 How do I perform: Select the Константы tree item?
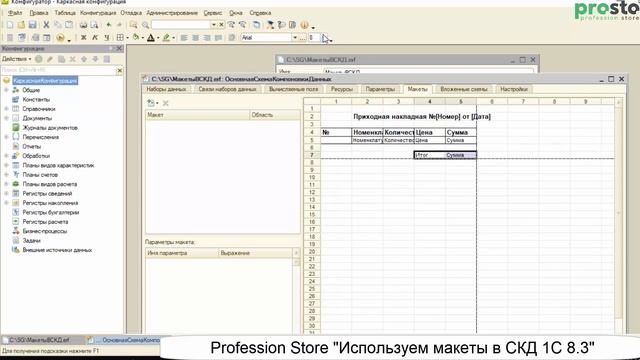pos(36,99)
